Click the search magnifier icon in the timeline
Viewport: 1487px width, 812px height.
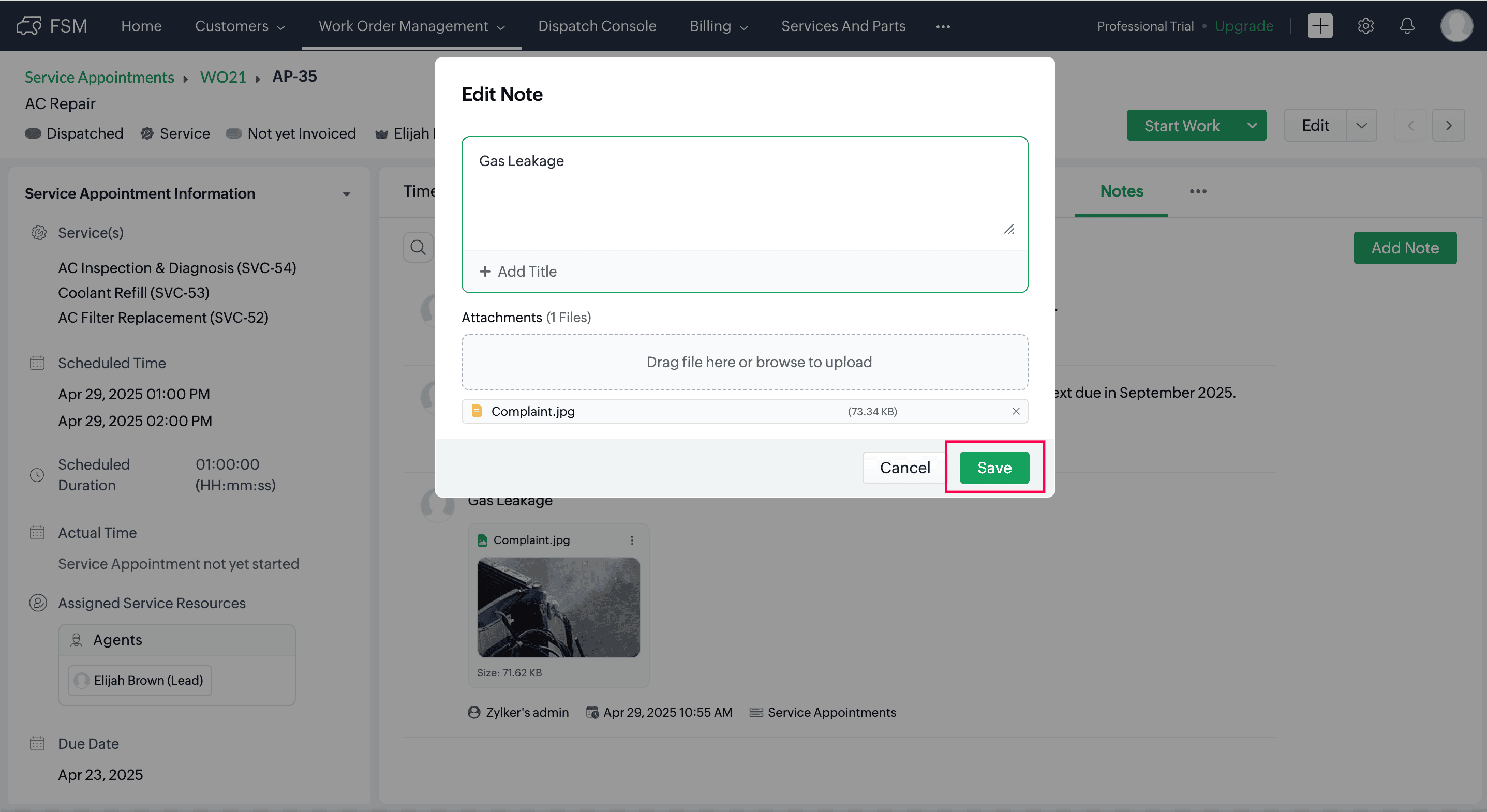click(418, 248)
